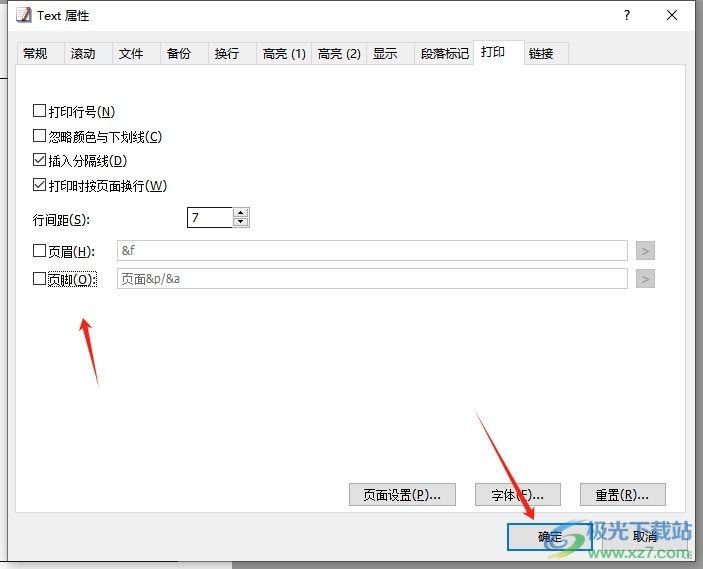Image resolution: width=703 pixels, height=569 pixels.
Task: Click the 重置(R)... button
Action: 622,495
